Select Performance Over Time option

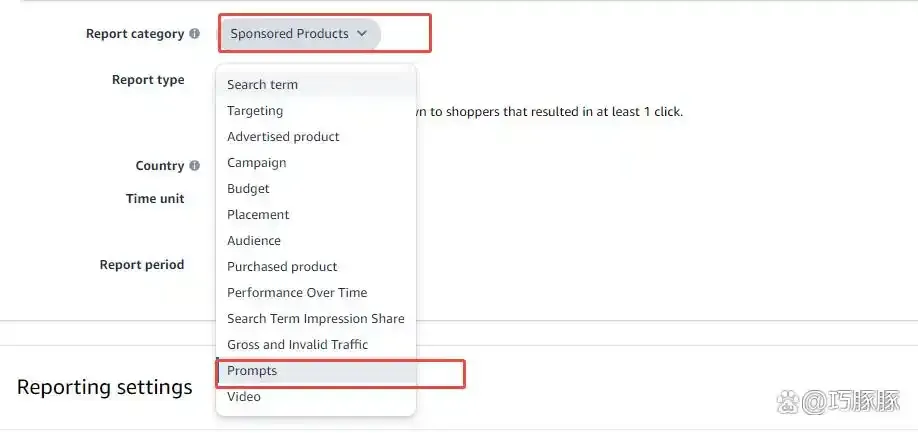tap(297, 293)
